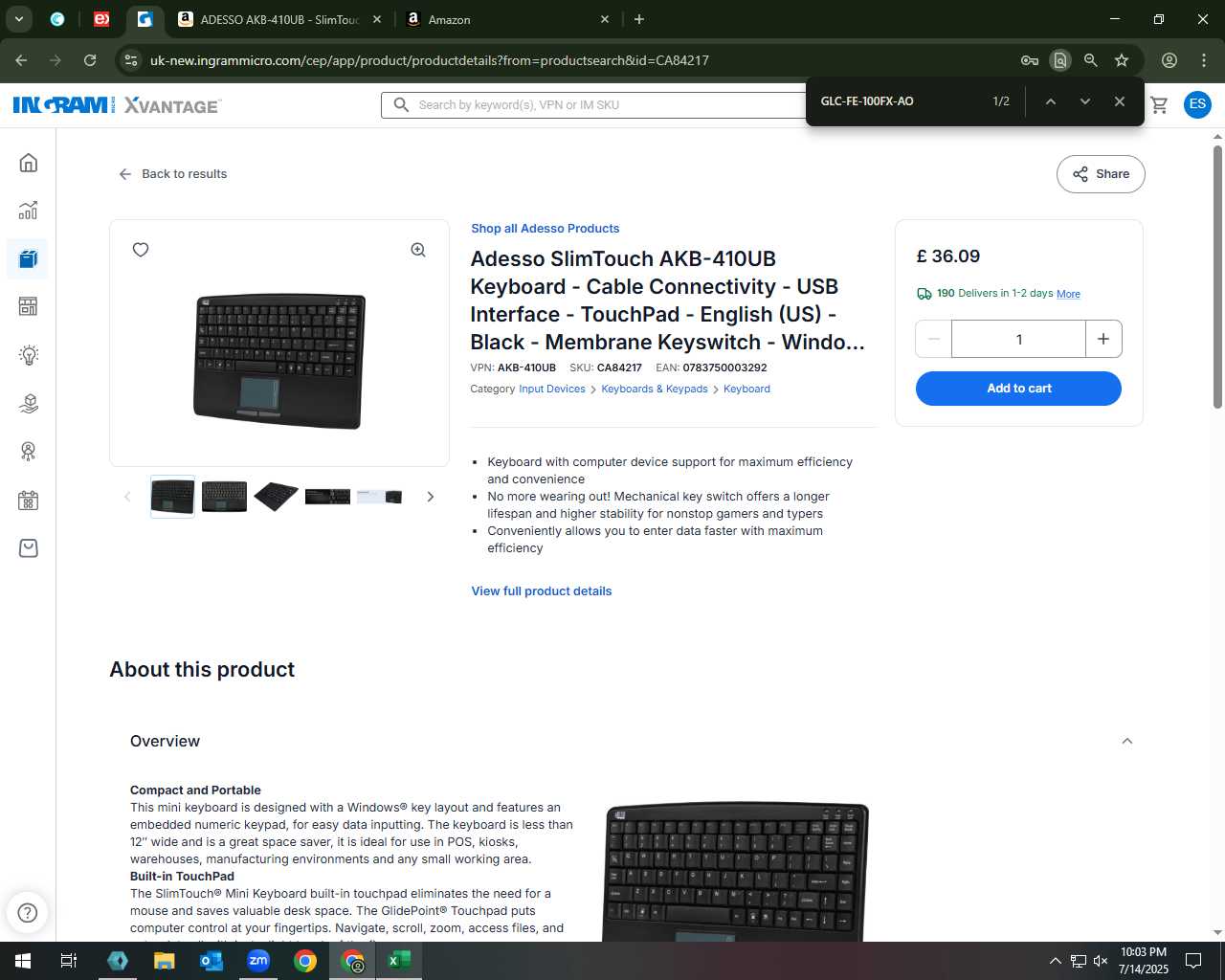Decrease quantity with the minus button
Screen dimensions: 1225x980
[x=934, y=339]
